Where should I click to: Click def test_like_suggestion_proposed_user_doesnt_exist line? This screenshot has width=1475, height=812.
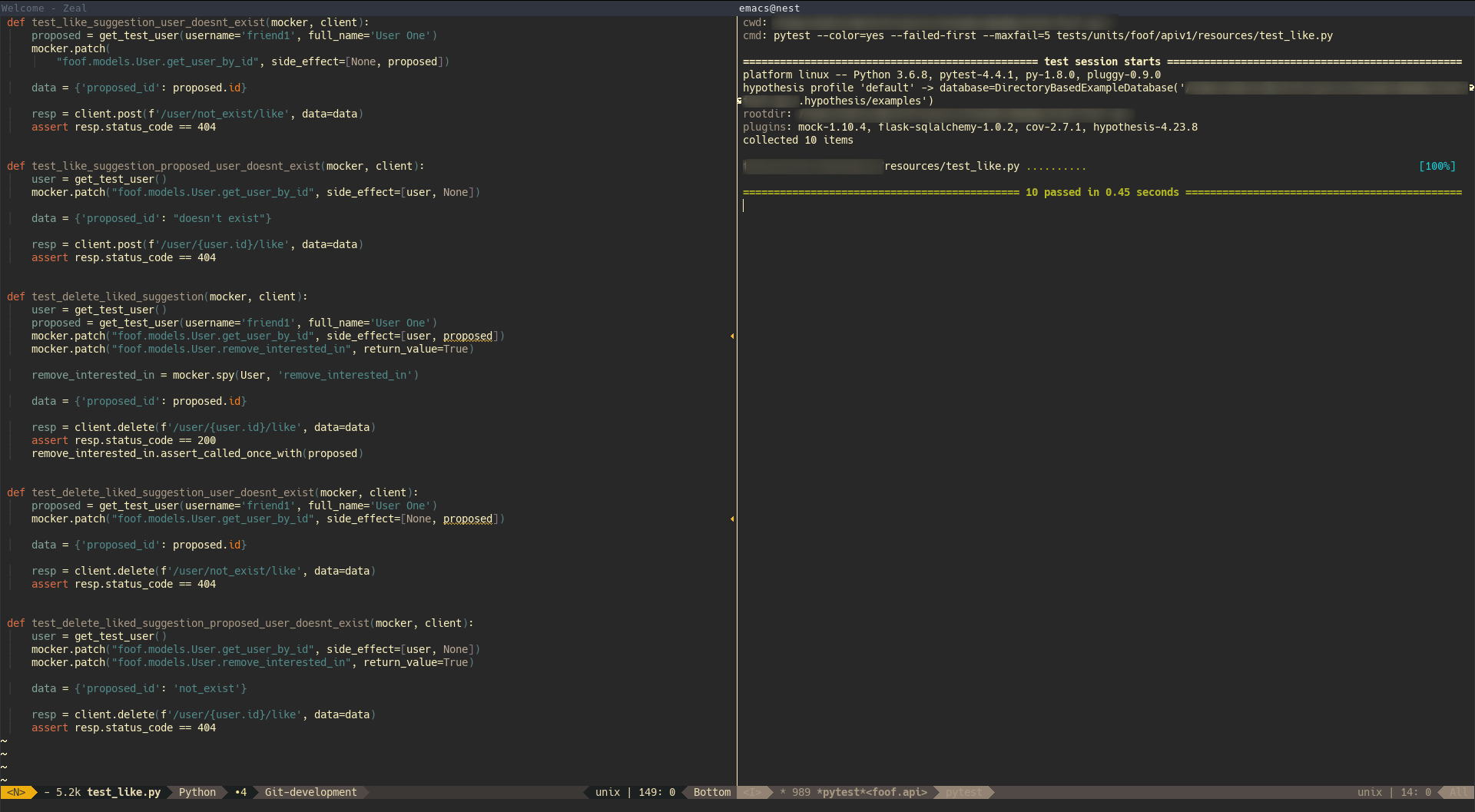pyautogui.click(x=216, y=166)
